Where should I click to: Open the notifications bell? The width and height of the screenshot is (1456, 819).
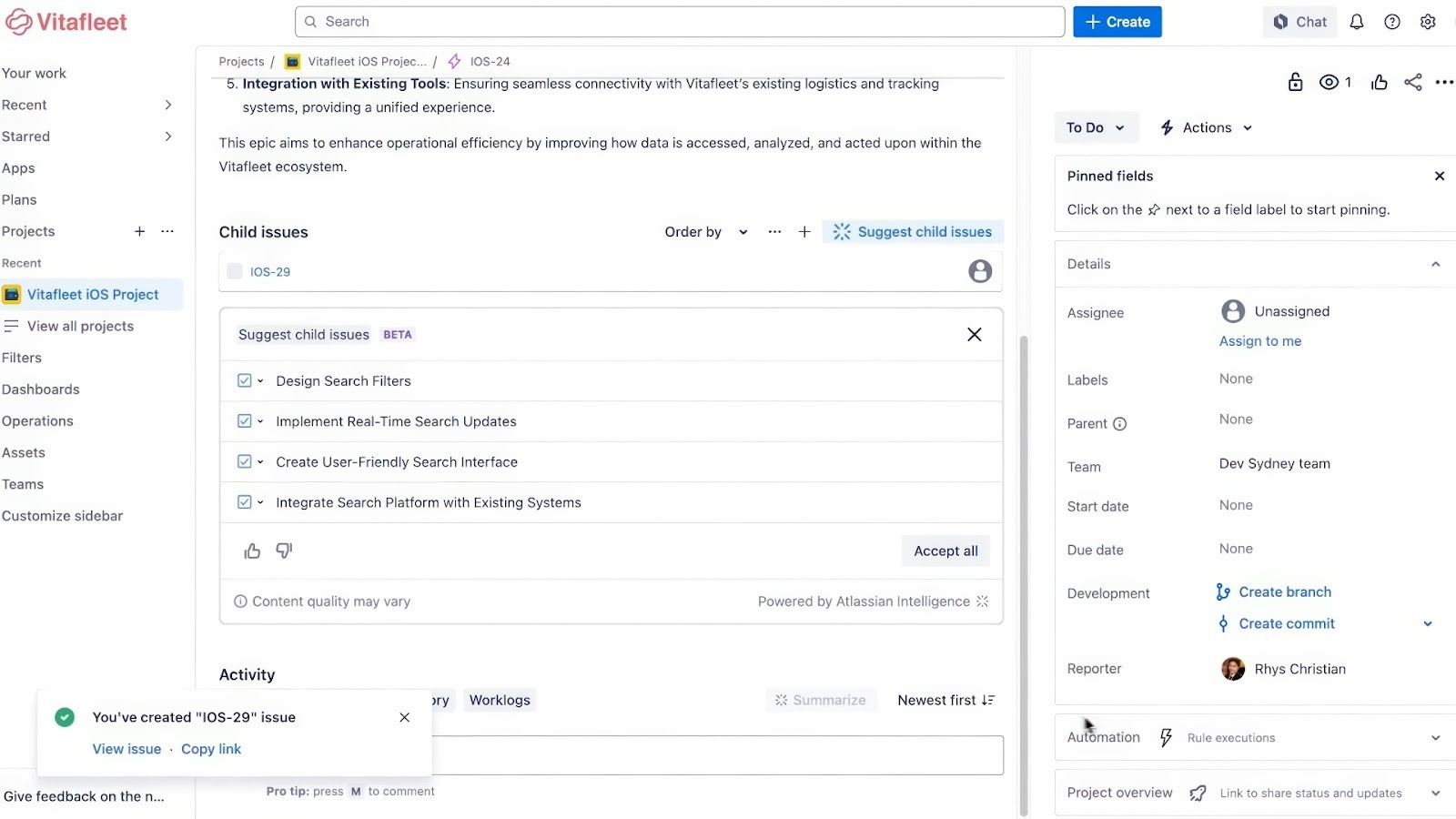point(1356,21)
